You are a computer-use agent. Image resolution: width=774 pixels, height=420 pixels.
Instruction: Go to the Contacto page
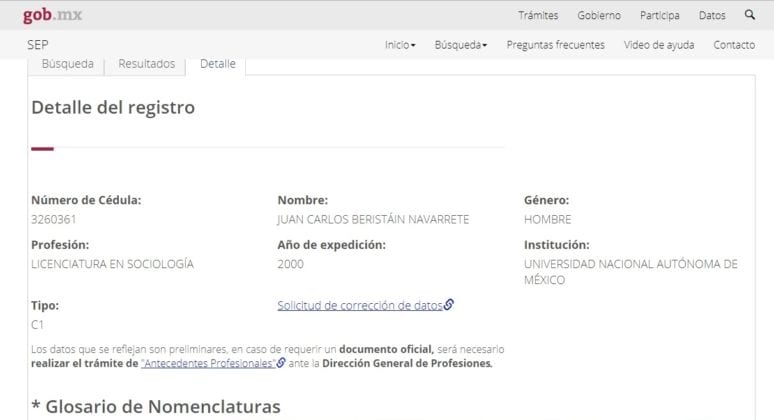coord(734,45)
